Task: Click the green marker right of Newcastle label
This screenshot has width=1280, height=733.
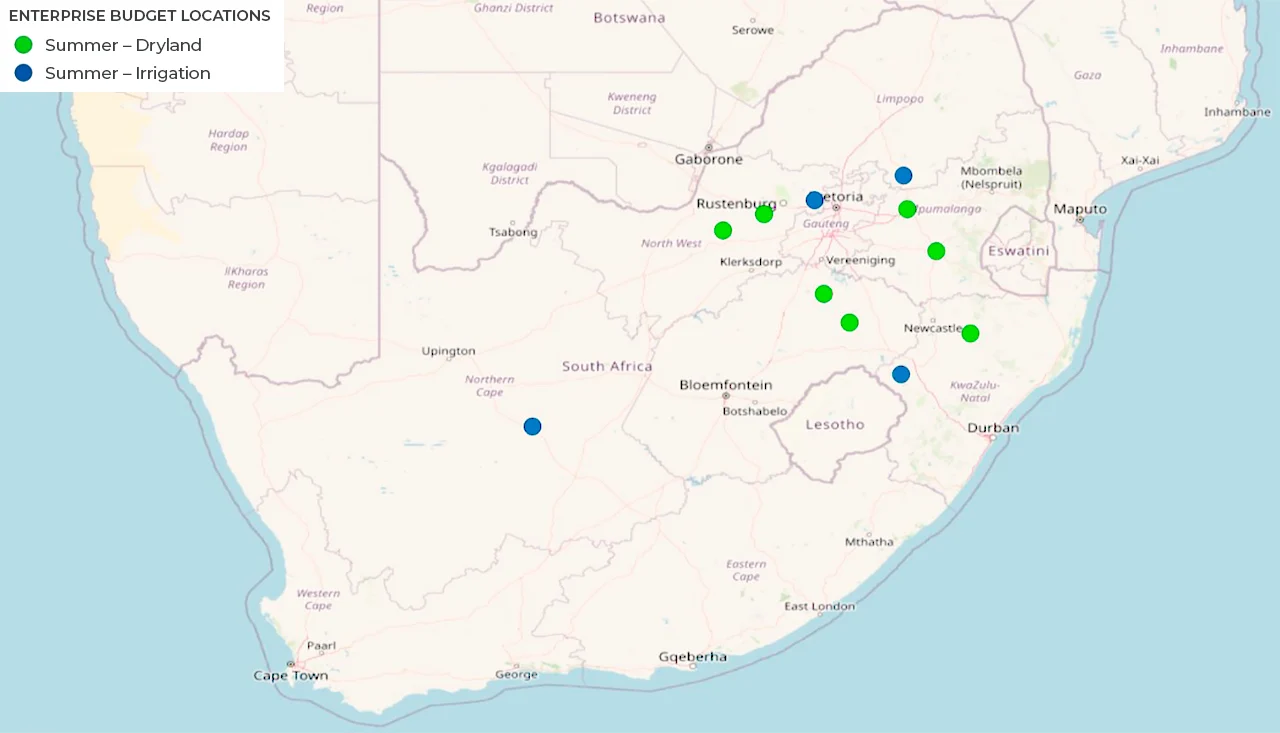Action: coord(970,333)
